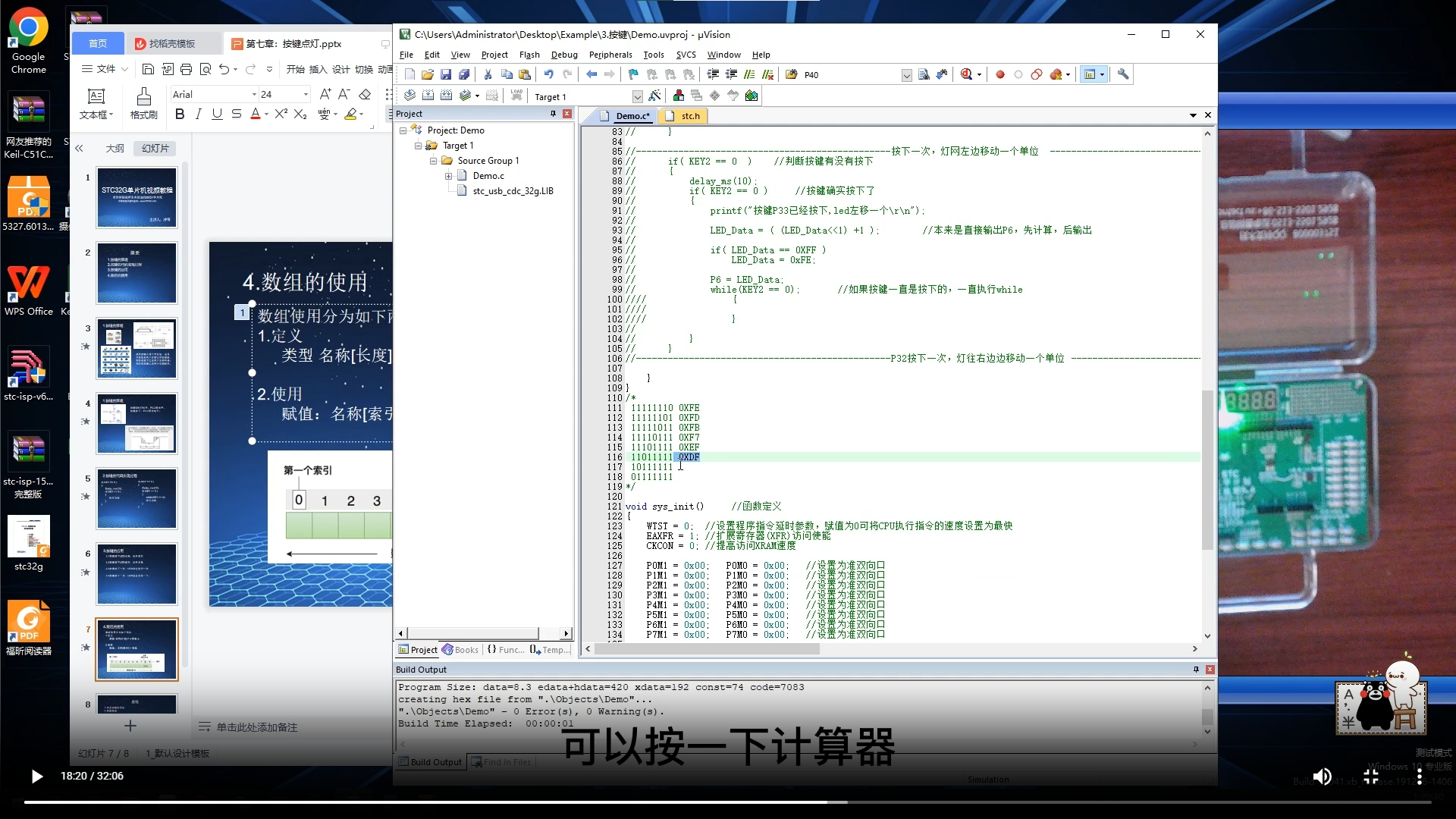Open the Flash menu in µVision
1456x819 pixels.
(529, 55)
